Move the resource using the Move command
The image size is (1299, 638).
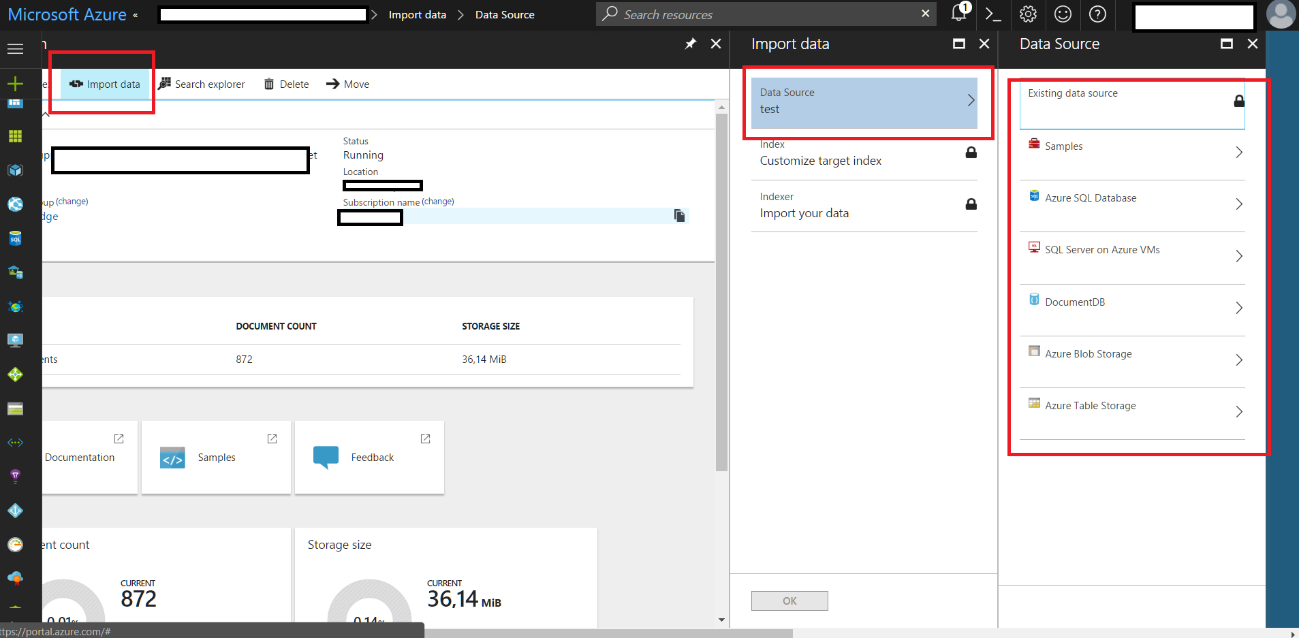pos(347,84)
